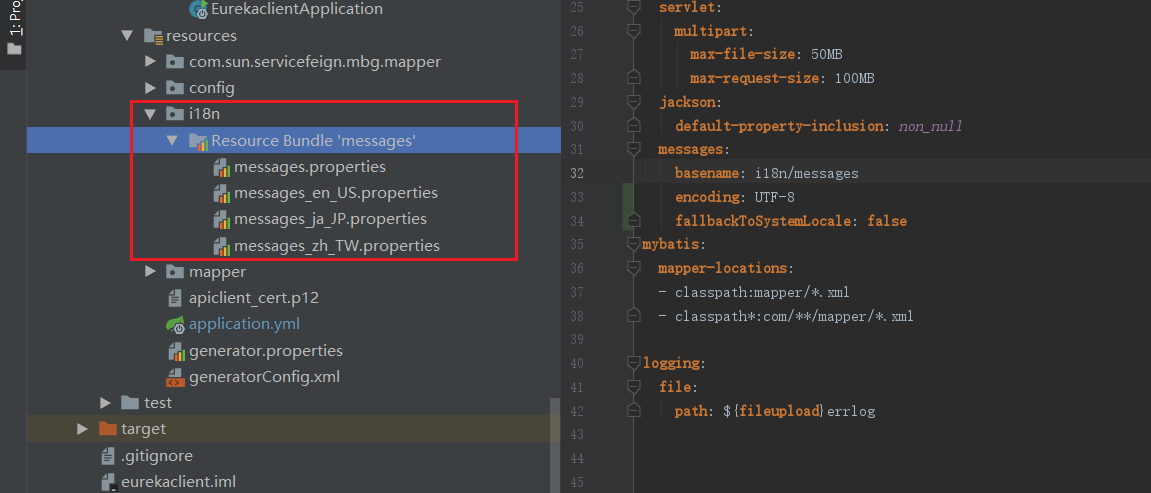This screenshot has height=493, width=1151.
Task: Fold the jackson block on line 29
Action: click(634, 102)
